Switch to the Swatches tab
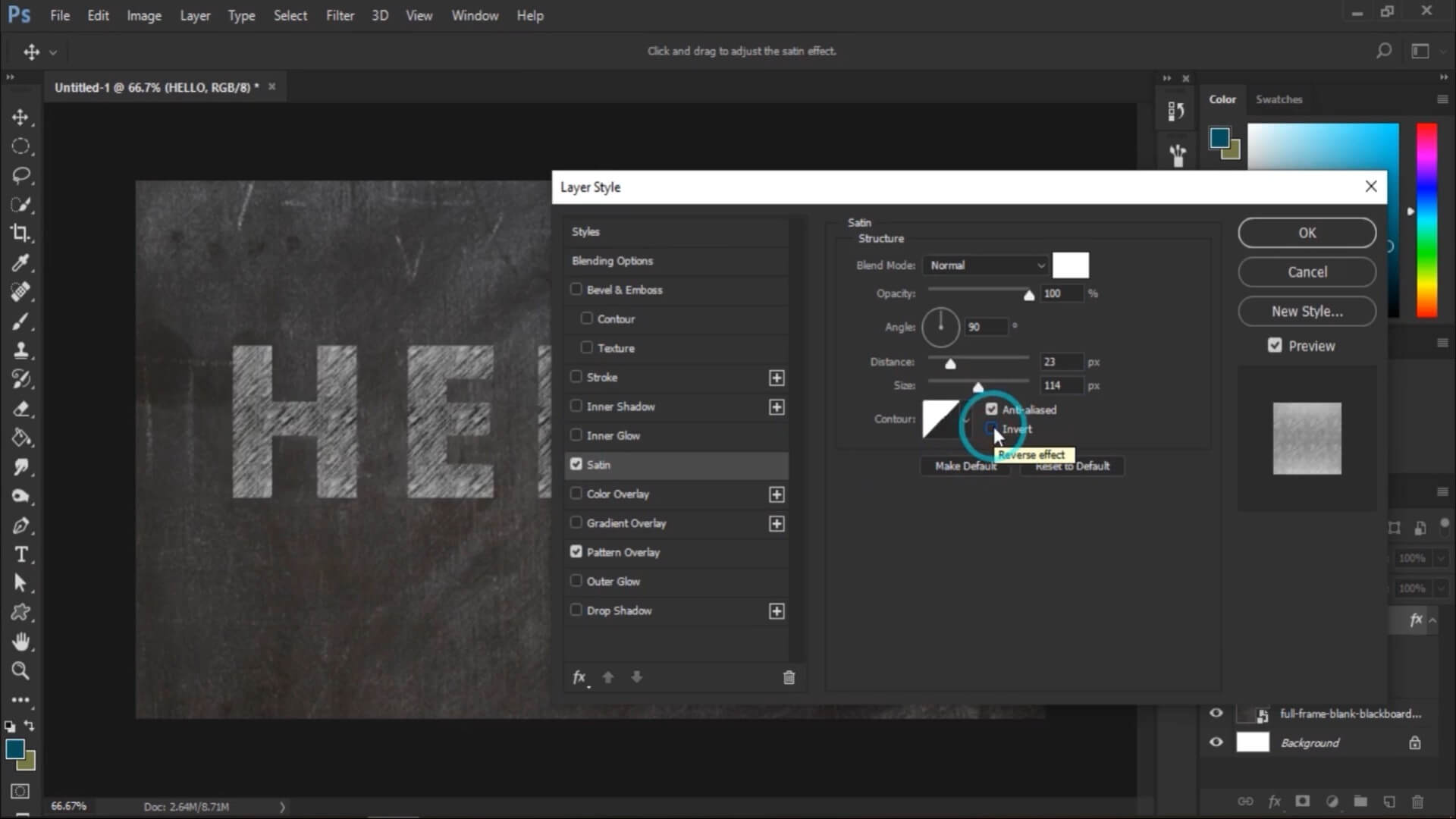Screen dimensions: 1456x819 pyautogui.click(x=1279, y=99)
